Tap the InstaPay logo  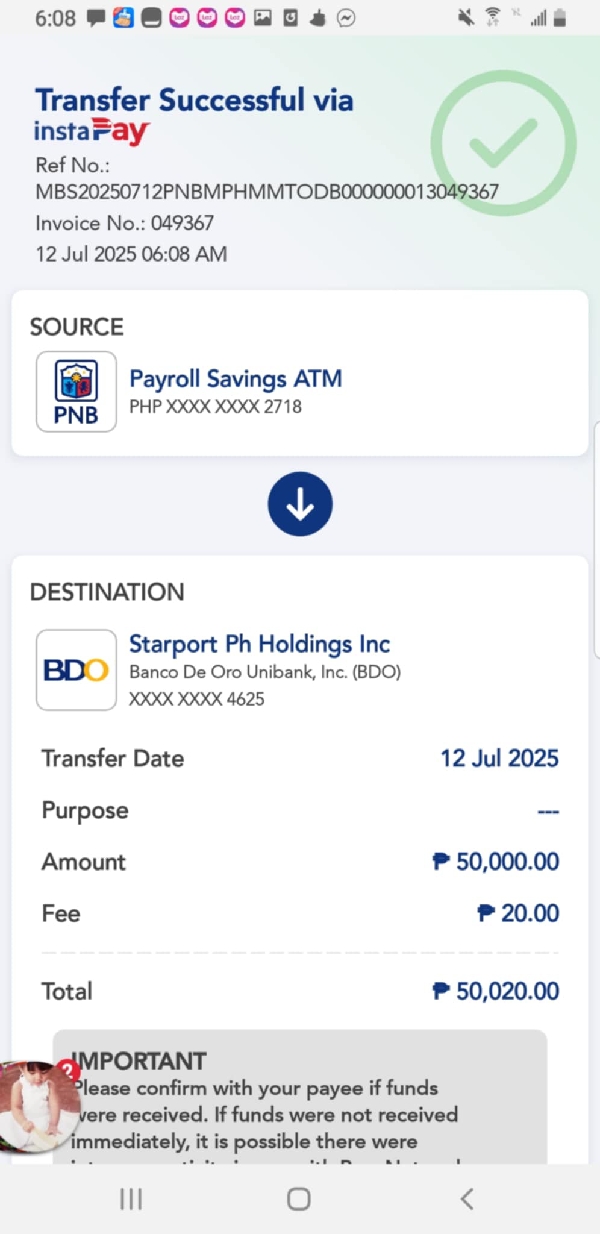click(x=92, y=131)
